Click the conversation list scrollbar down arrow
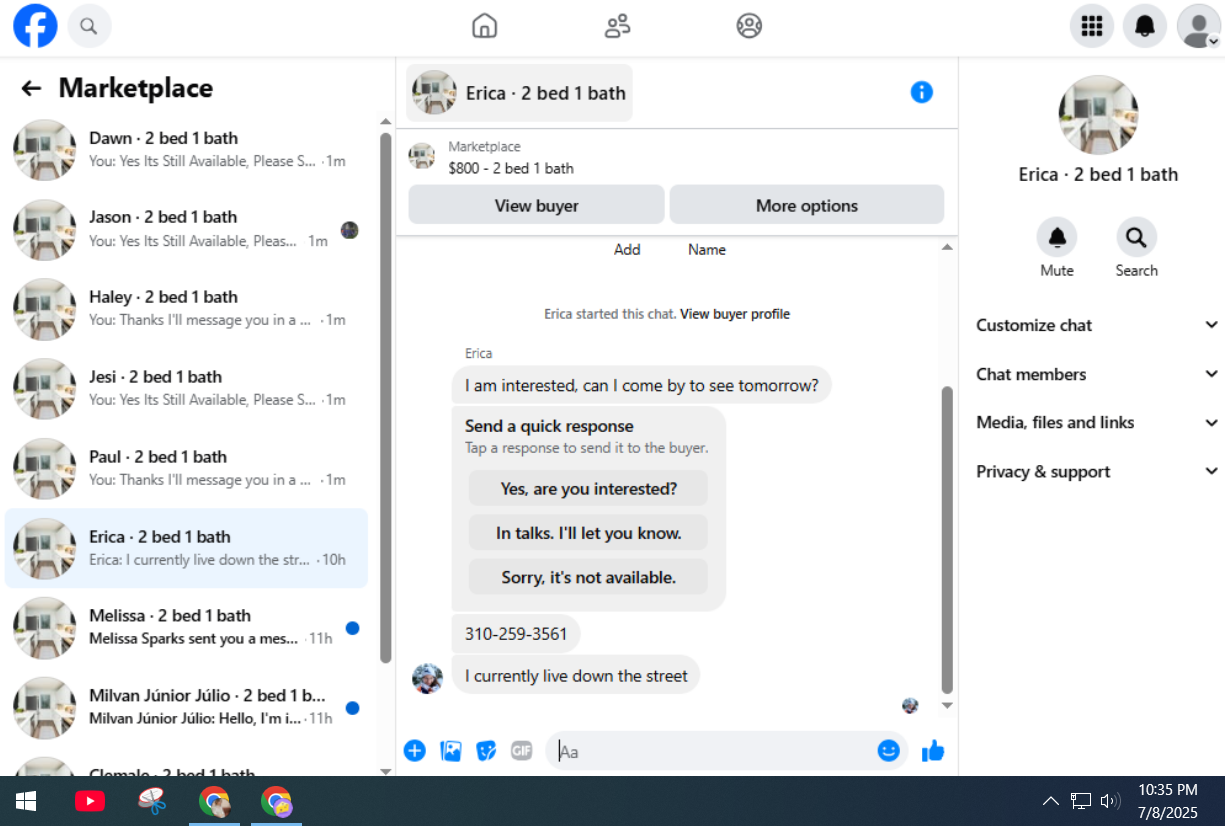Viewport: 1225px width, 826px height. point(386,771)
